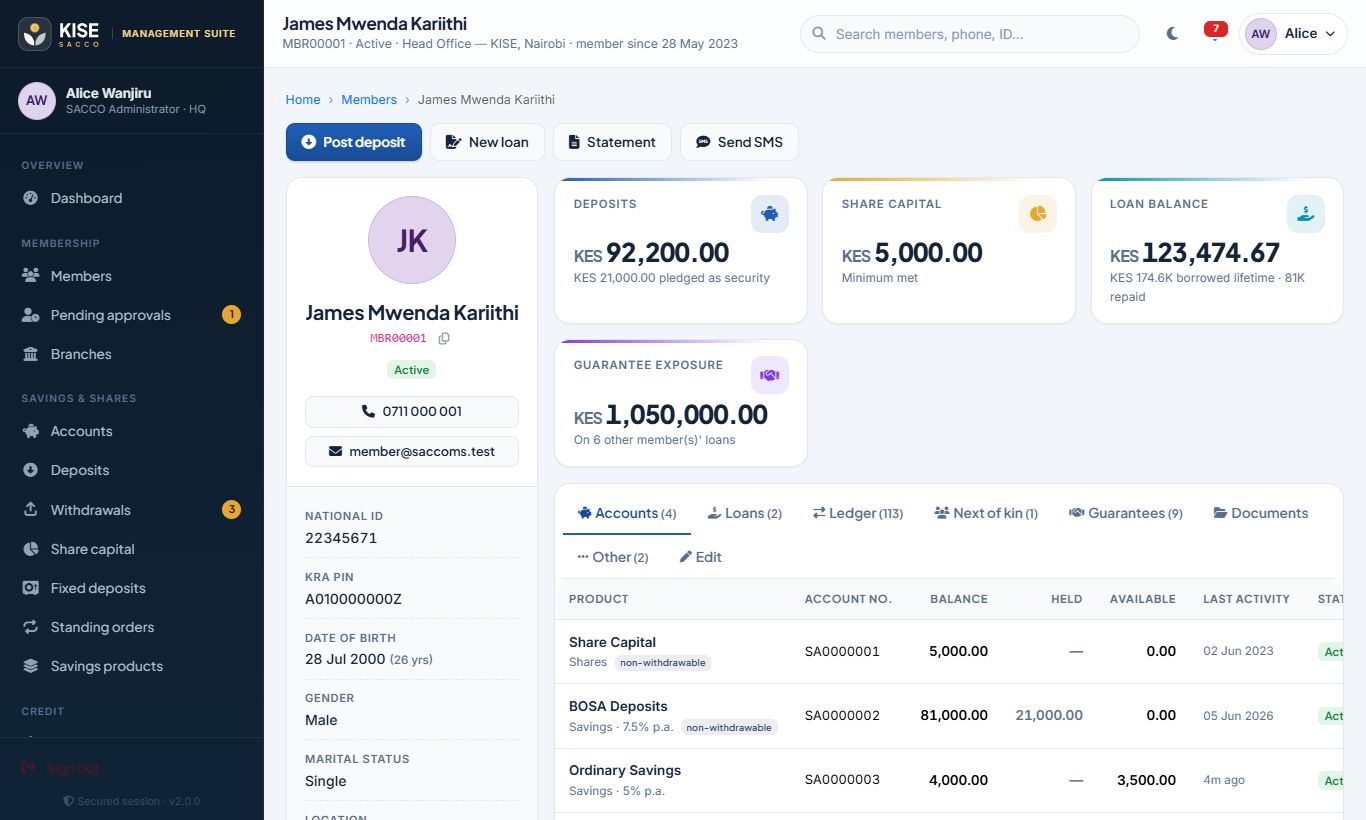Screen dimensions: 1366x820
Task: Click the search members input field
Action: 970,34
